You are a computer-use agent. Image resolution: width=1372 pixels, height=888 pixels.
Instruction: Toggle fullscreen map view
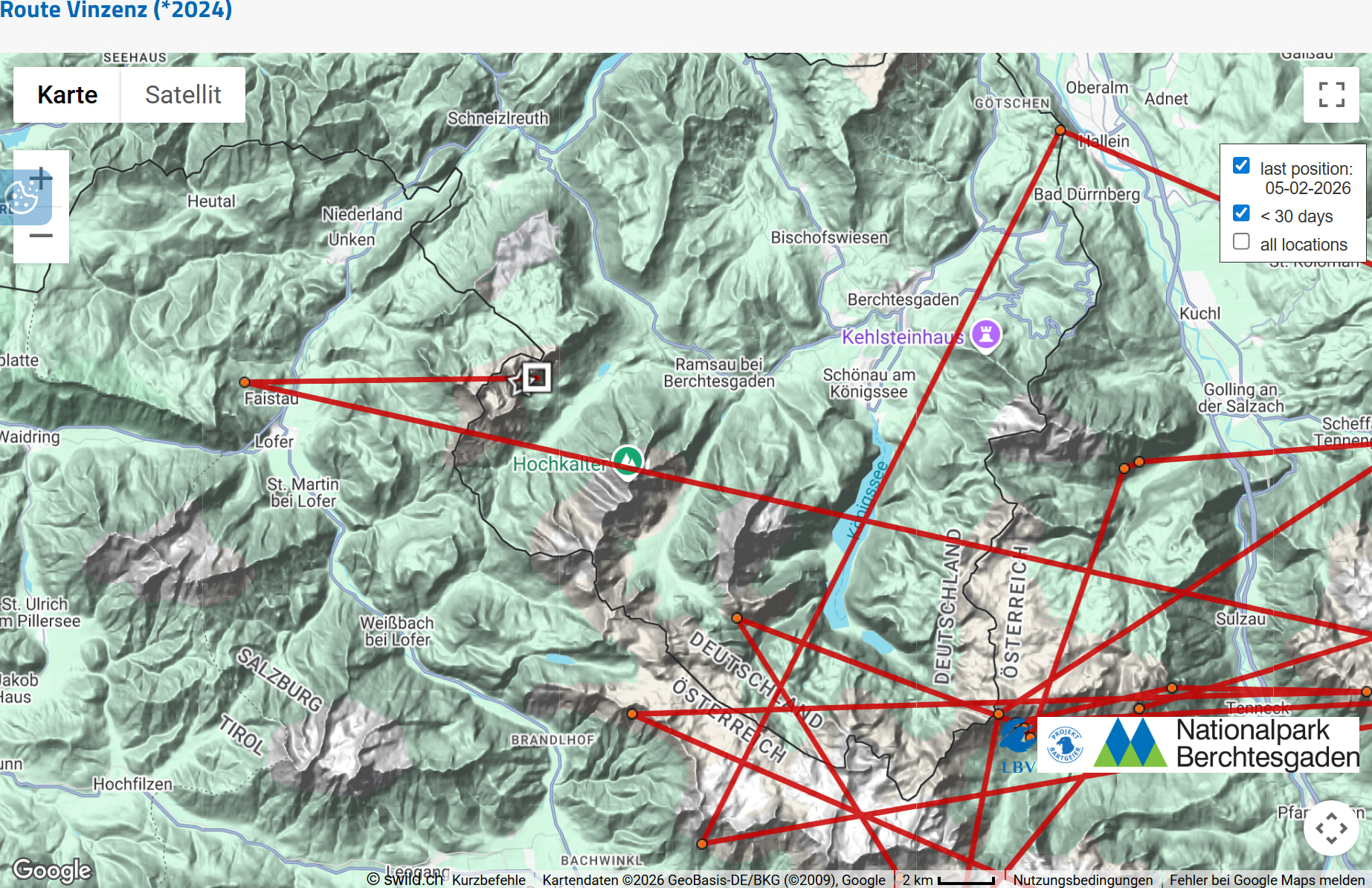click(1331, 94)
